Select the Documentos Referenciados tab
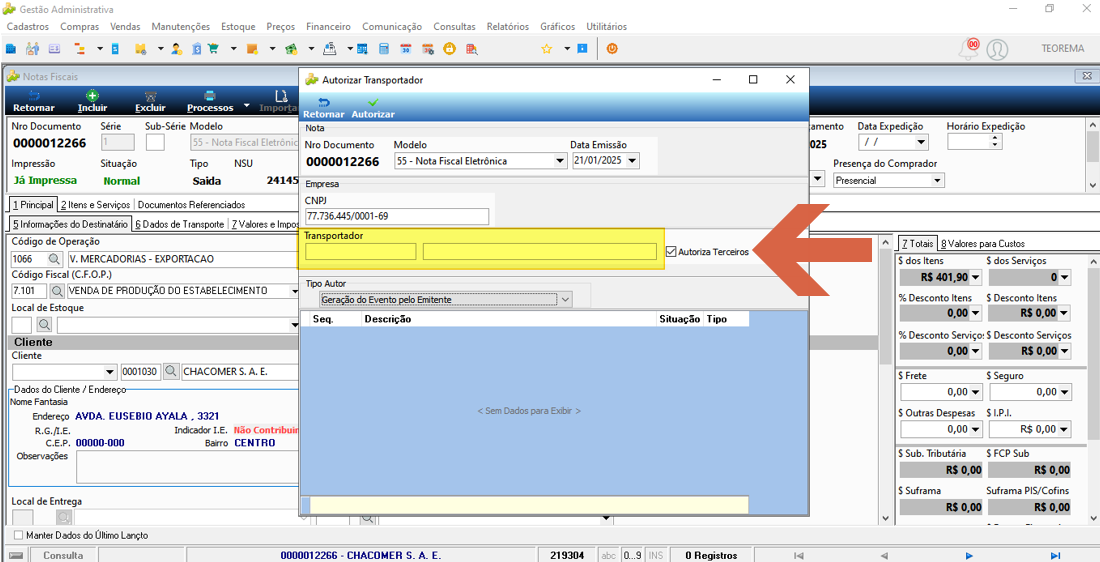This screenshot has height=562, width=1100. (x=192, y=205)
